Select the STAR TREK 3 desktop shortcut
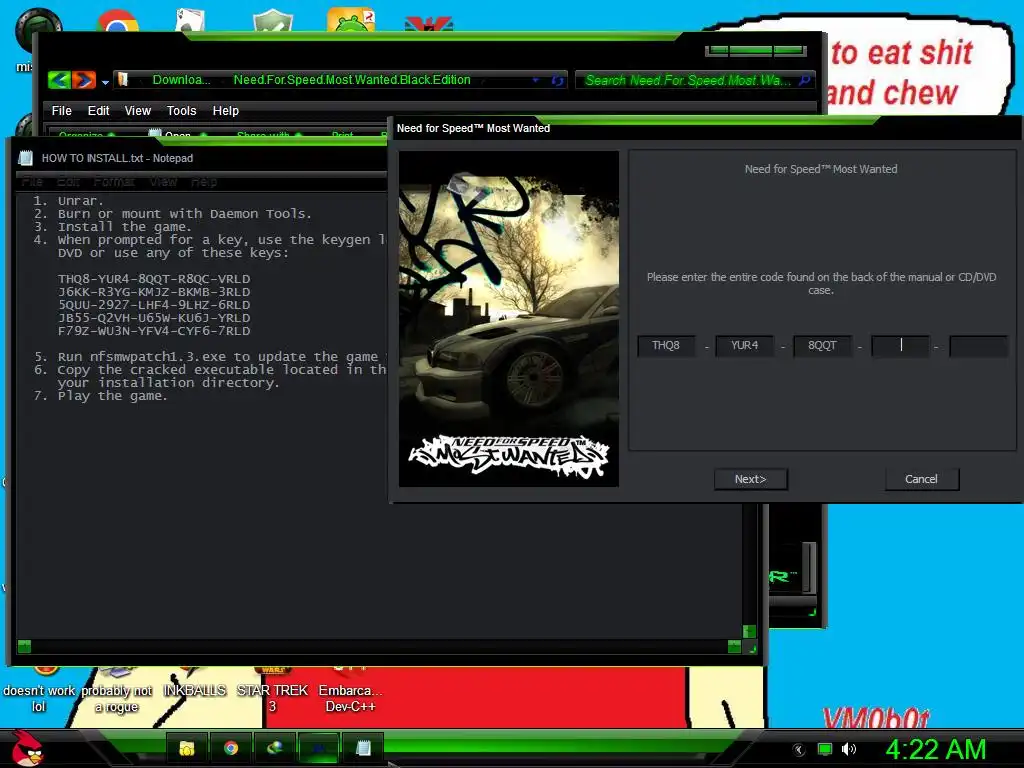Viewport: 1024px width, 768px height. pos(272,691)
